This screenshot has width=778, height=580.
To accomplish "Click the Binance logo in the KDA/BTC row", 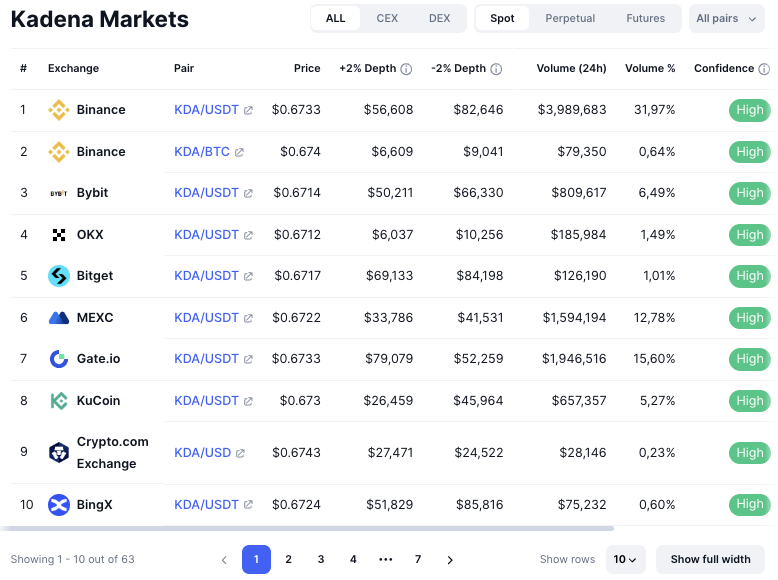I will pos(59,152).
